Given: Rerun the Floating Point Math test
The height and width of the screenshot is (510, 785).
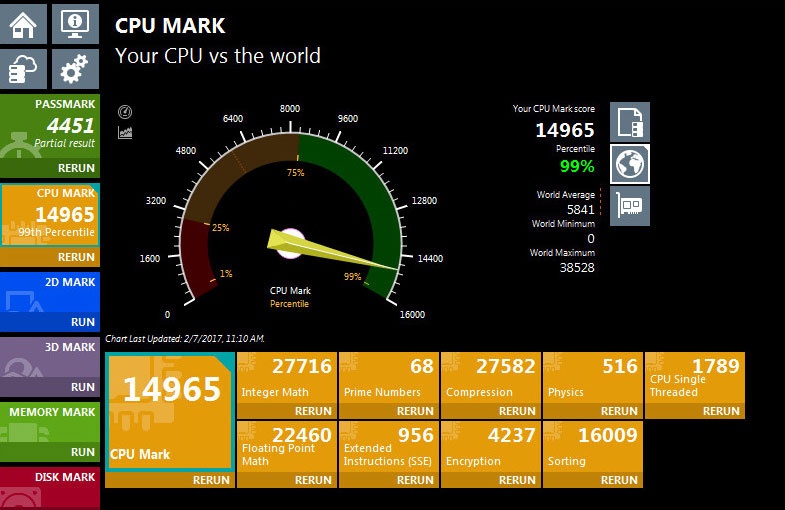Looking at the screenshot, I should tap(313, 480).
